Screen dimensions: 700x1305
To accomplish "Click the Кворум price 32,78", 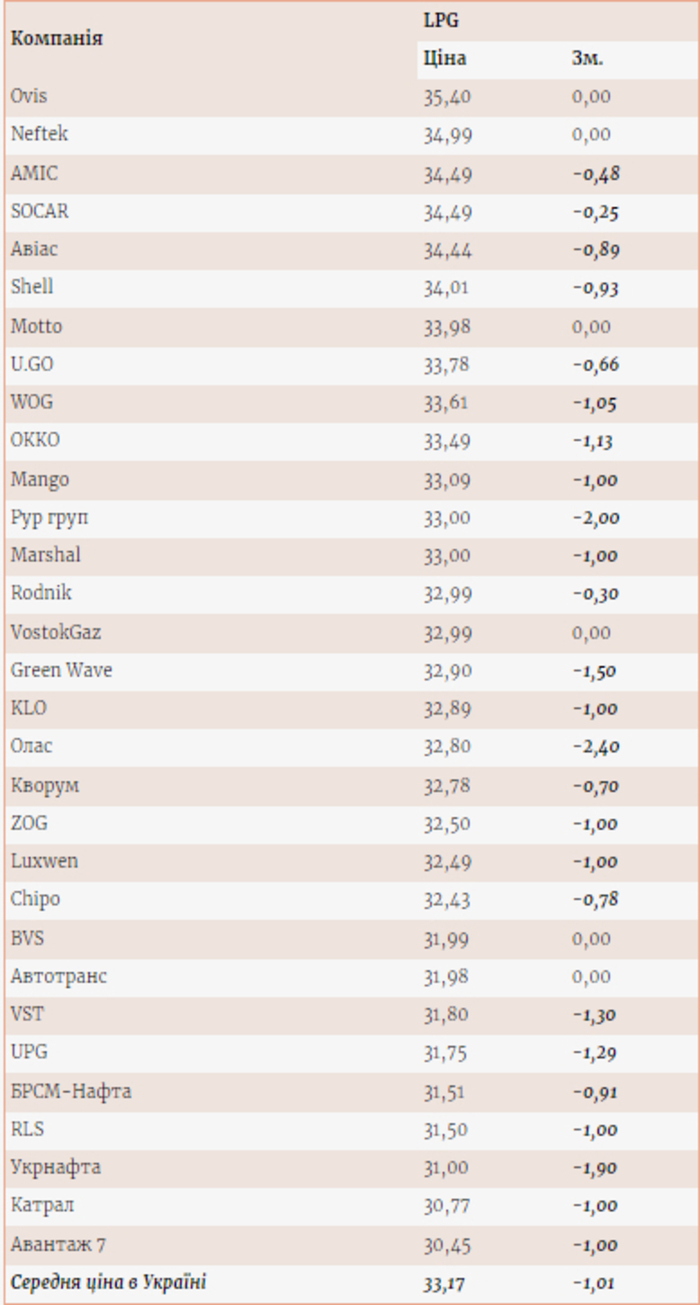I will click(x=446, y=786).
